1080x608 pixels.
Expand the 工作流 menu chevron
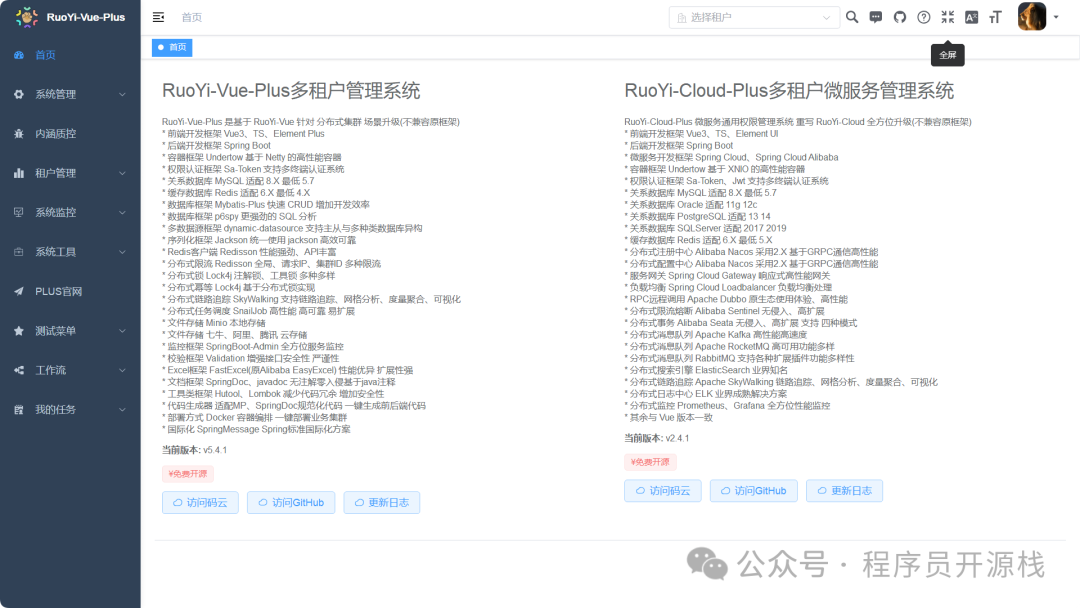coord(122,370)
